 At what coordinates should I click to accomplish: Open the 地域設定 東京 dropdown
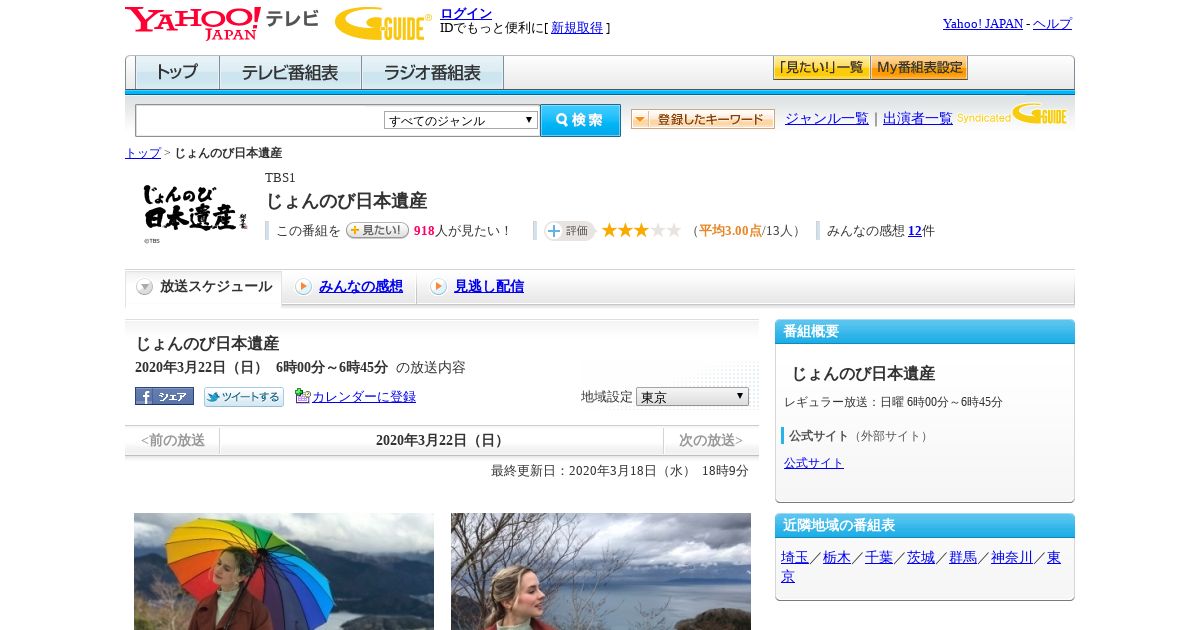692,397
